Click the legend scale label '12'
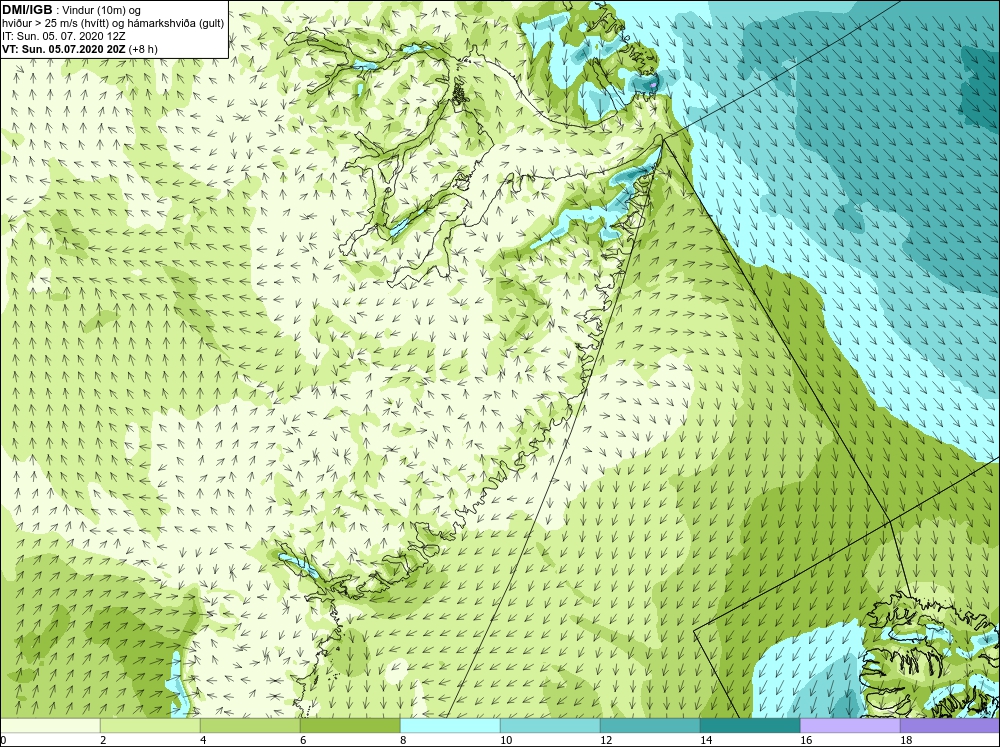Viewport: 1000px width, 747px height. [x=606, y=740]
